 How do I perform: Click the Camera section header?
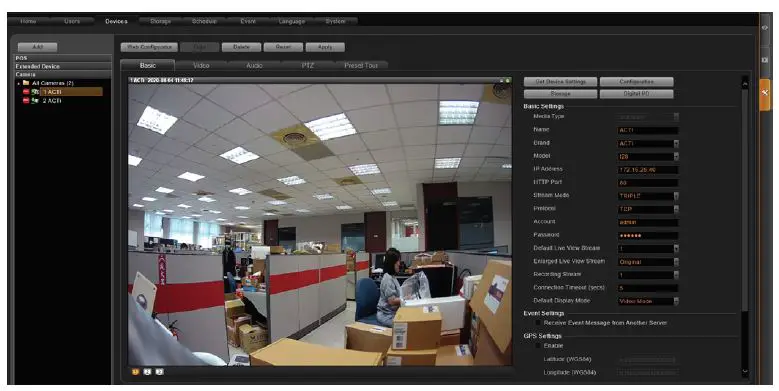[63, 74]
